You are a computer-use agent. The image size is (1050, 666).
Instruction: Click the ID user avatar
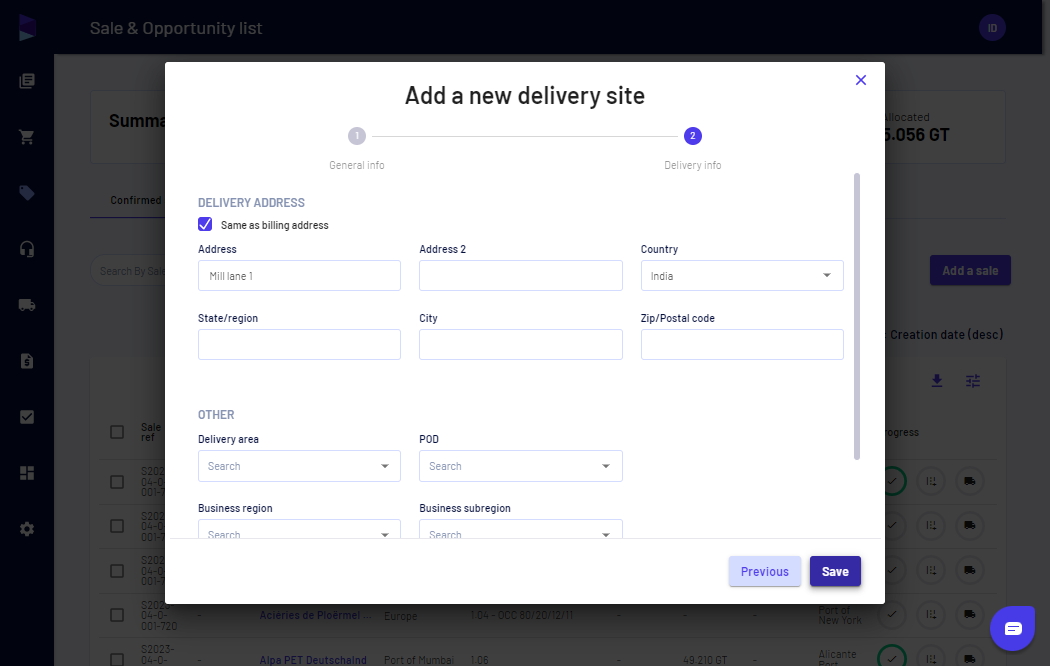point(992,28)
